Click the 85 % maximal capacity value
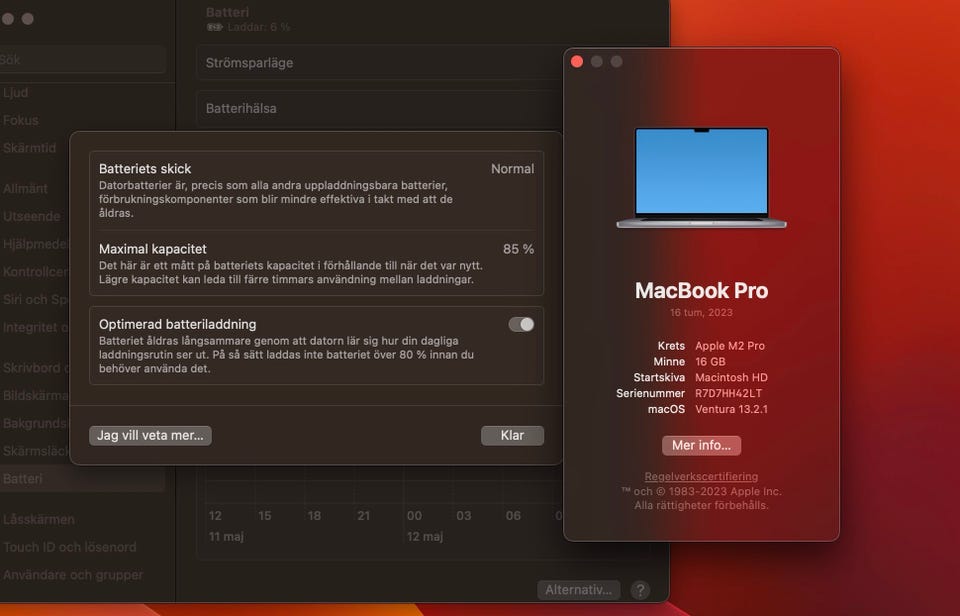Viewport: 960px width, 616px height. [518, 249]
